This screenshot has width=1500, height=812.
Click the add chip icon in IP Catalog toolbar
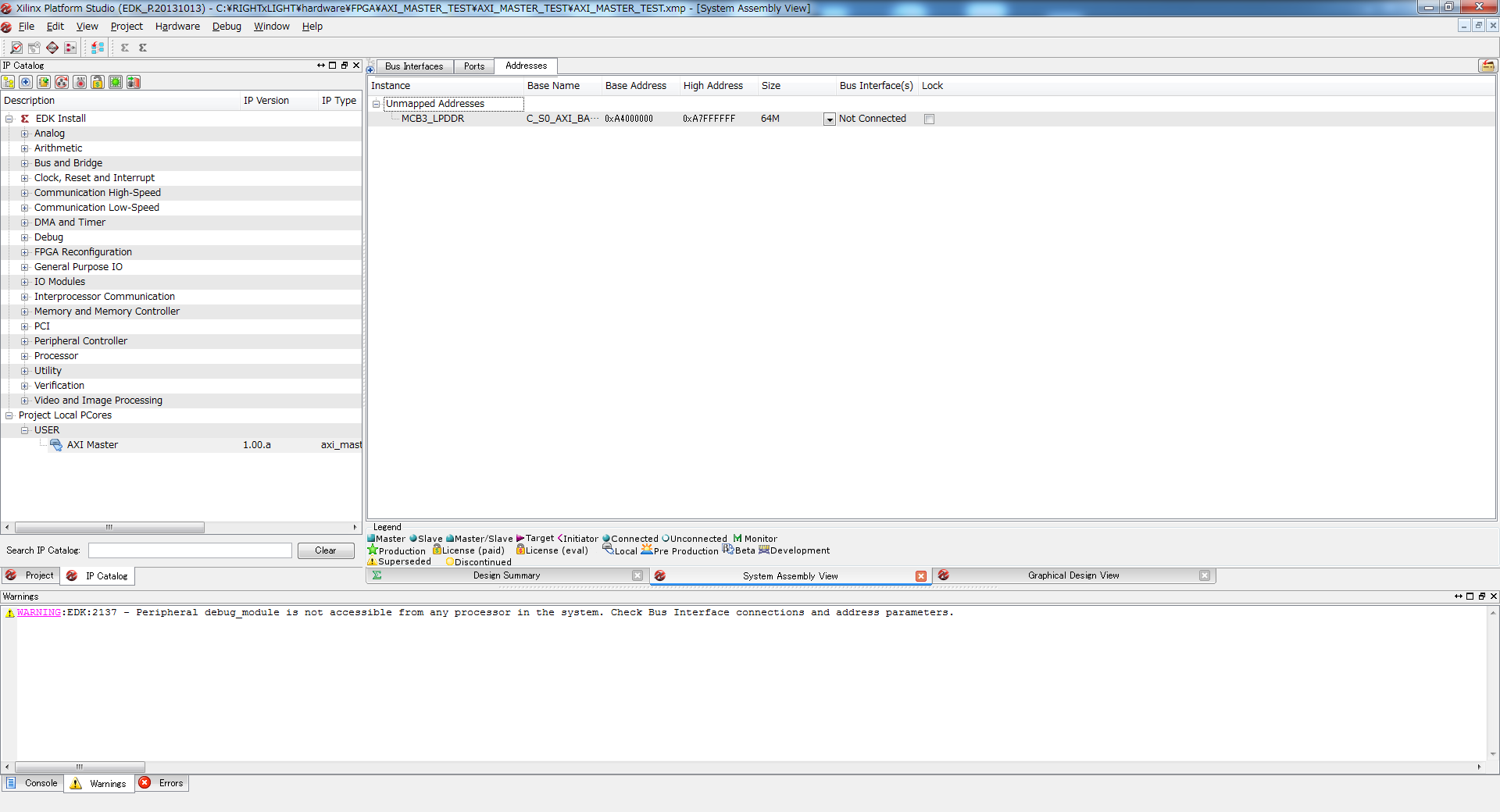click(44, 82)
